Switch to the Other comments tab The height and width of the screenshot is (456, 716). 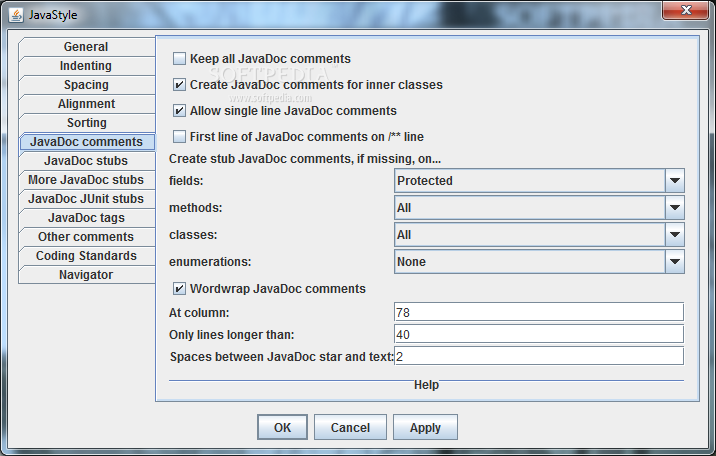[86, 237]
